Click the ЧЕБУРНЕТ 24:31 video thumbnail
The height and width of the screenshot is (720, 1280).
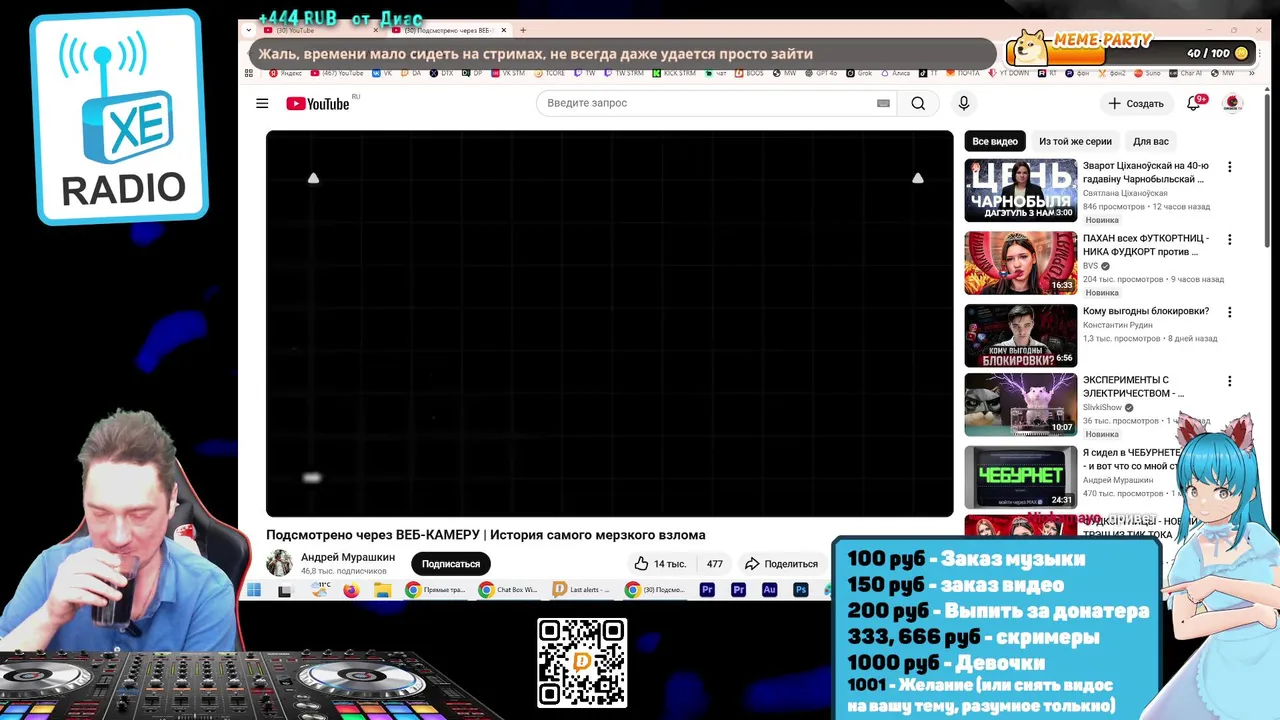[1021, 477]
